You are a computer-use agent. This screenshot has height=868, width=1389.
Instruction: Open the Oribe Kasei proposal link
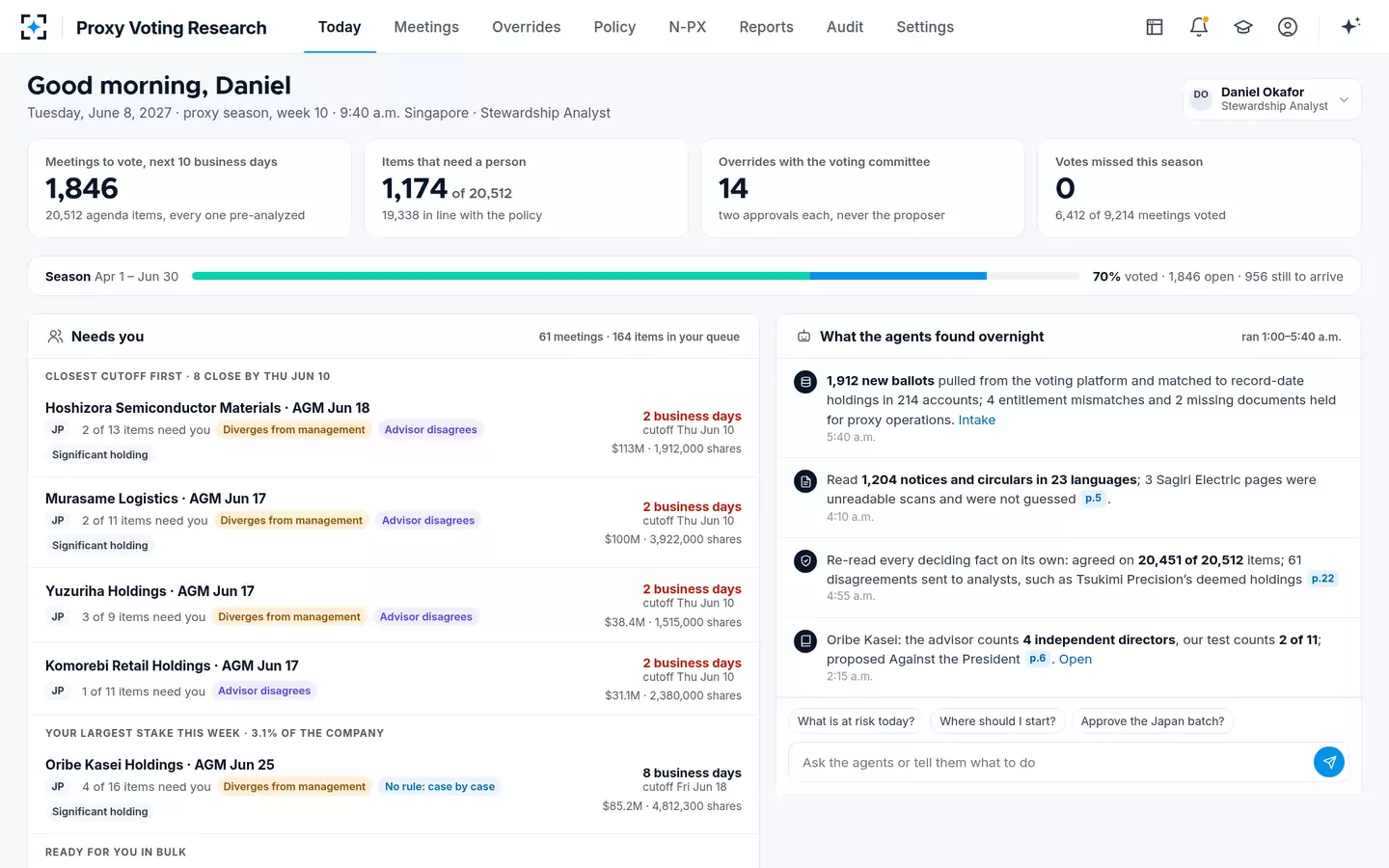1076,660
